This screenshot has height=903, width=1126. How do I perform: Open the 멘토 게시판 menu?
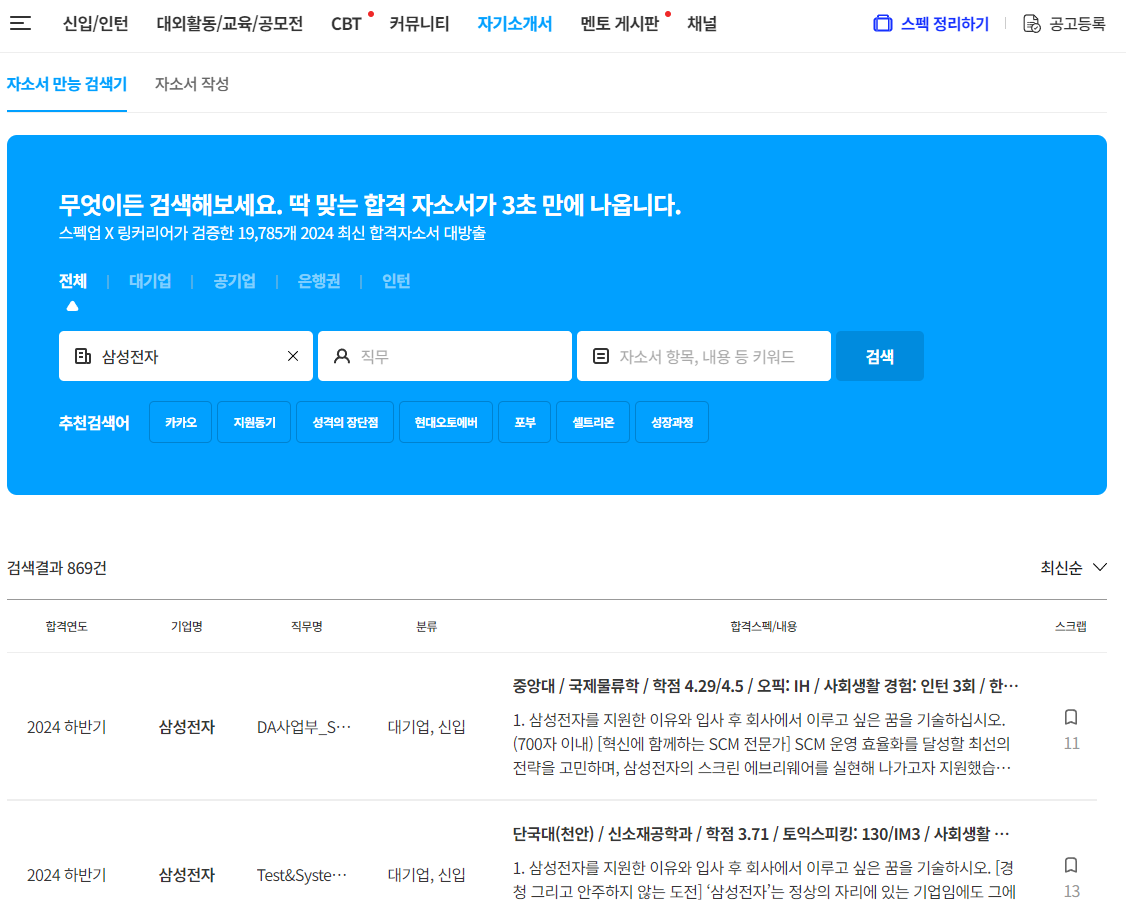click(620, 24)
